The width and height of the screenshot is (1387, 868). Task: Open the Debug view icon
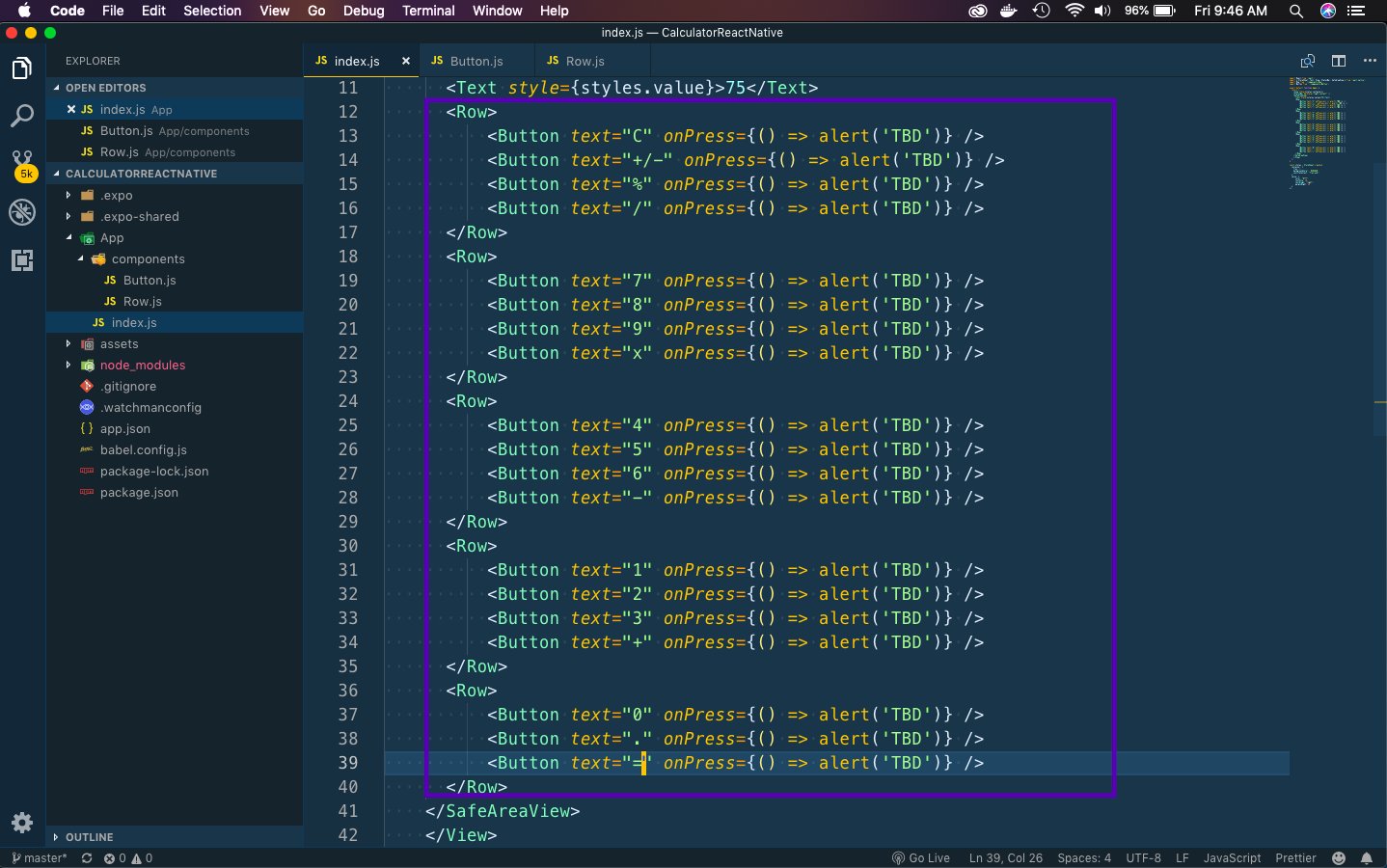[21, 212]
